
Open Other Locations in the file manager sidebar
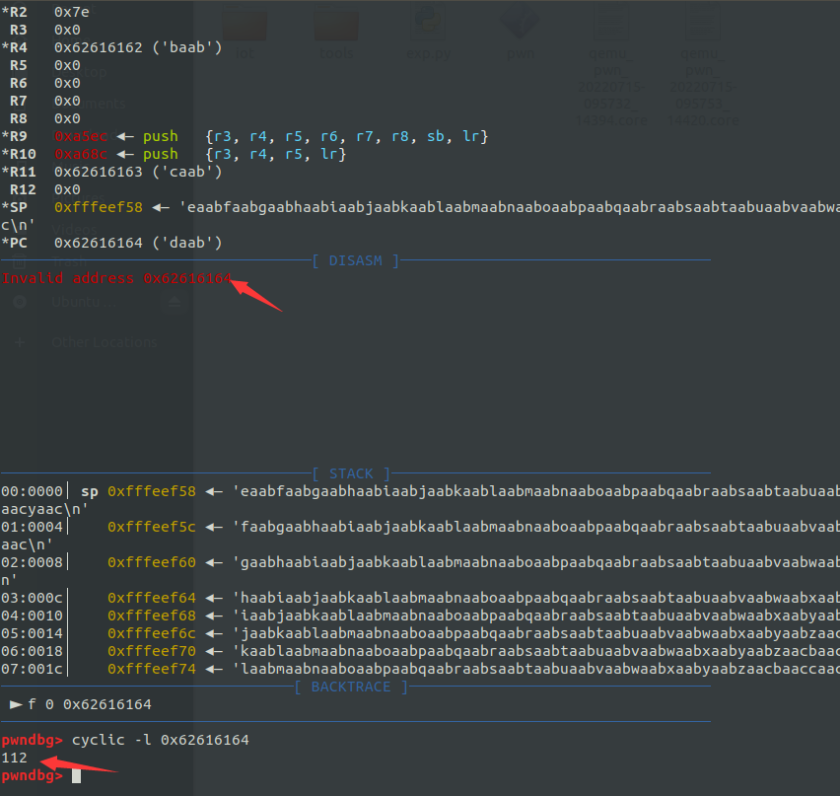click(104, 342)
